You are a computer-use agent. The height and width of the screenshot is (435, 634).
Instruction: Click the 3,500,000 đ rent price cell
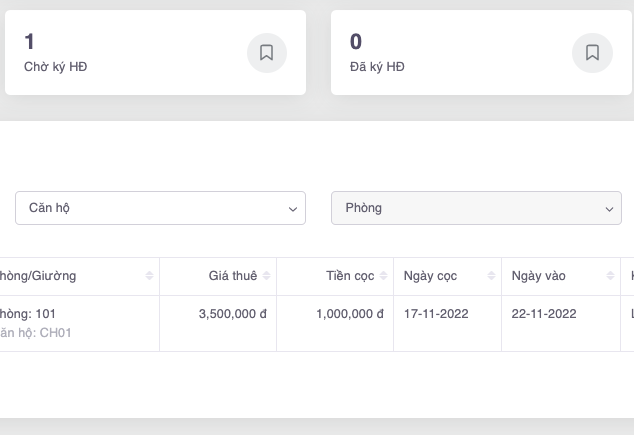232,314
